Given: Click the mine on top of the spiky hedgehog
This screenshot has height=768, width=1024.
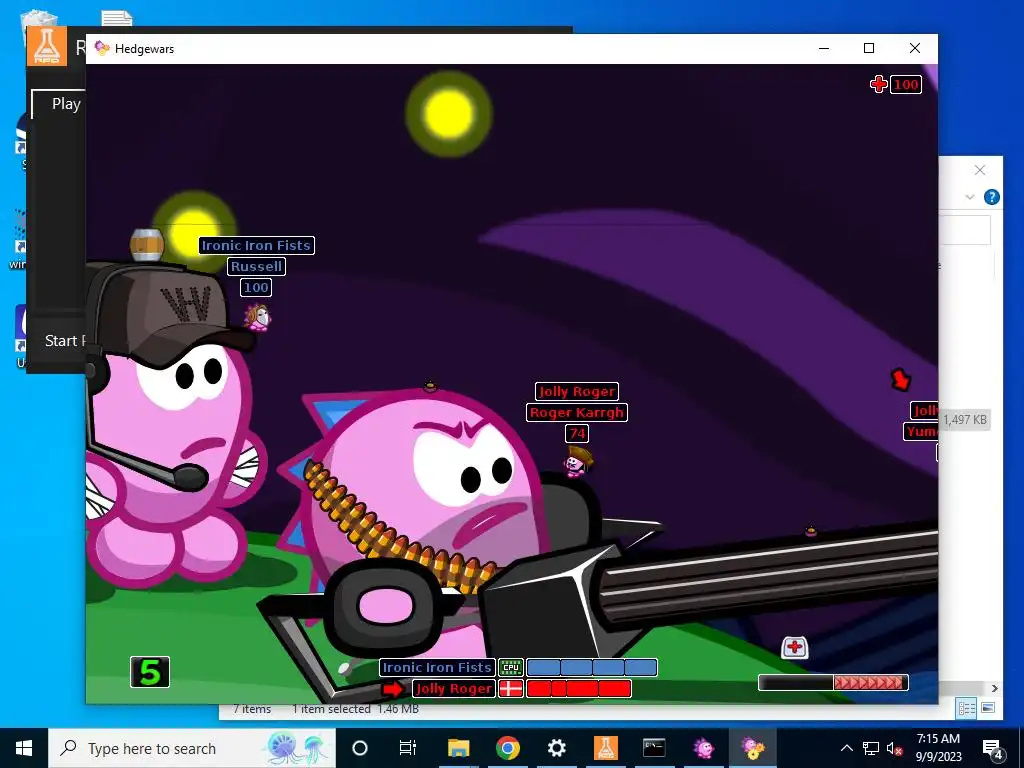Looking at the screenshot, I should coord(430,386).
